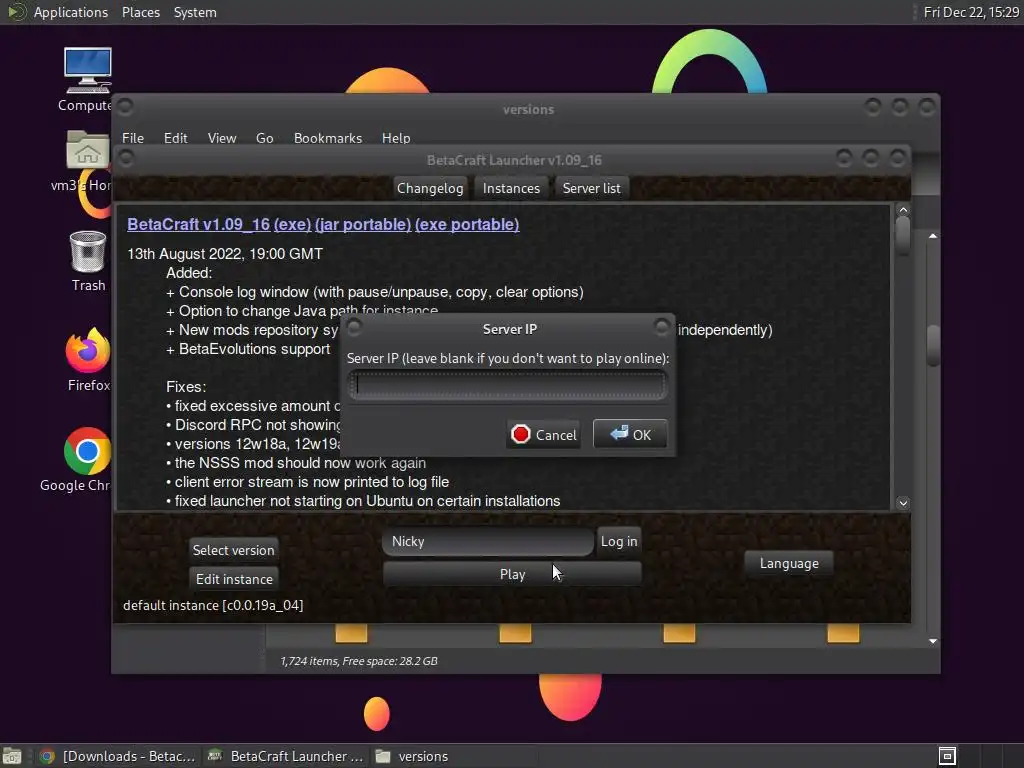This screenshot has width=1024, height=768.
Task: Click the workspace switcher icon in bottom panel
Action: pyautogui.click(x=947, y=756)
